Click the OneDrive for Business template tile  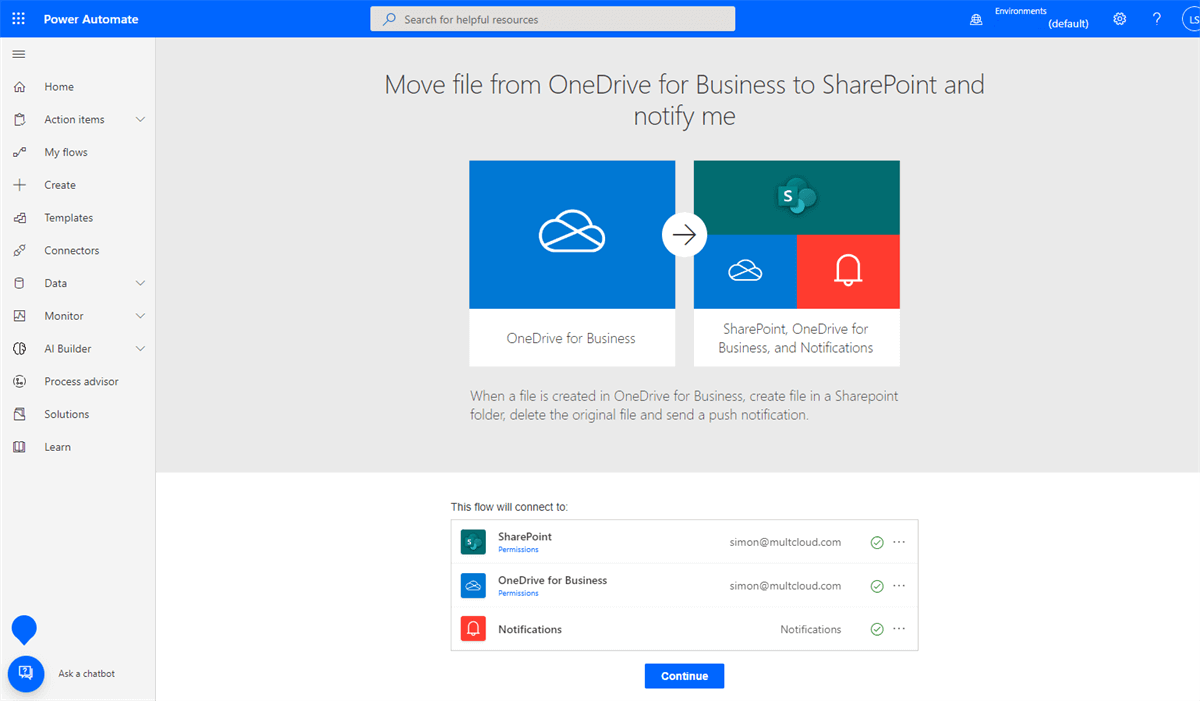pyautogui.click(x=572, y=263)
